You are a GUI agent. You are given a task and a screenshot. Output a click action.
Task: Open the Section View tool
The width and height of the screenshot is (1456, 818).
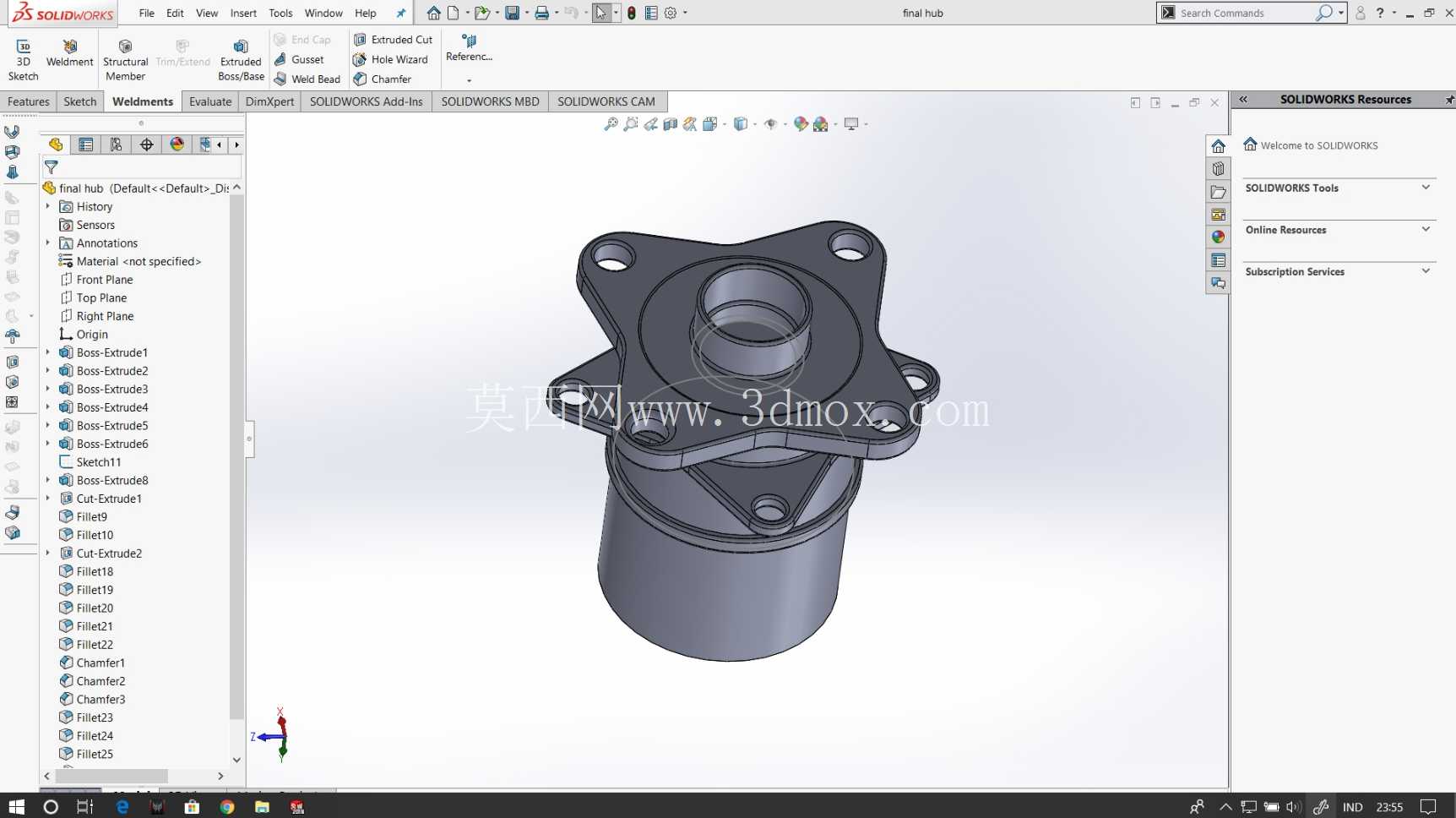pyautogui.click(x=671, y=124)
